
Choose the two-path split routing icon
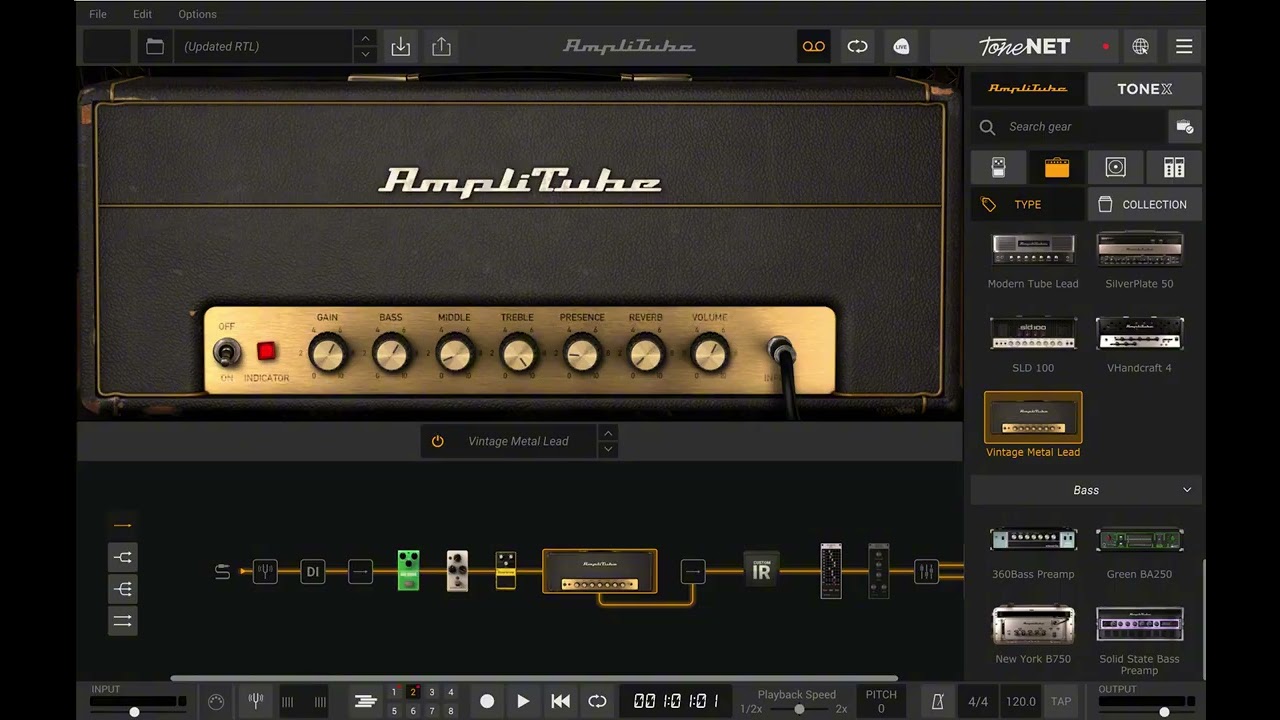(122, 557)
